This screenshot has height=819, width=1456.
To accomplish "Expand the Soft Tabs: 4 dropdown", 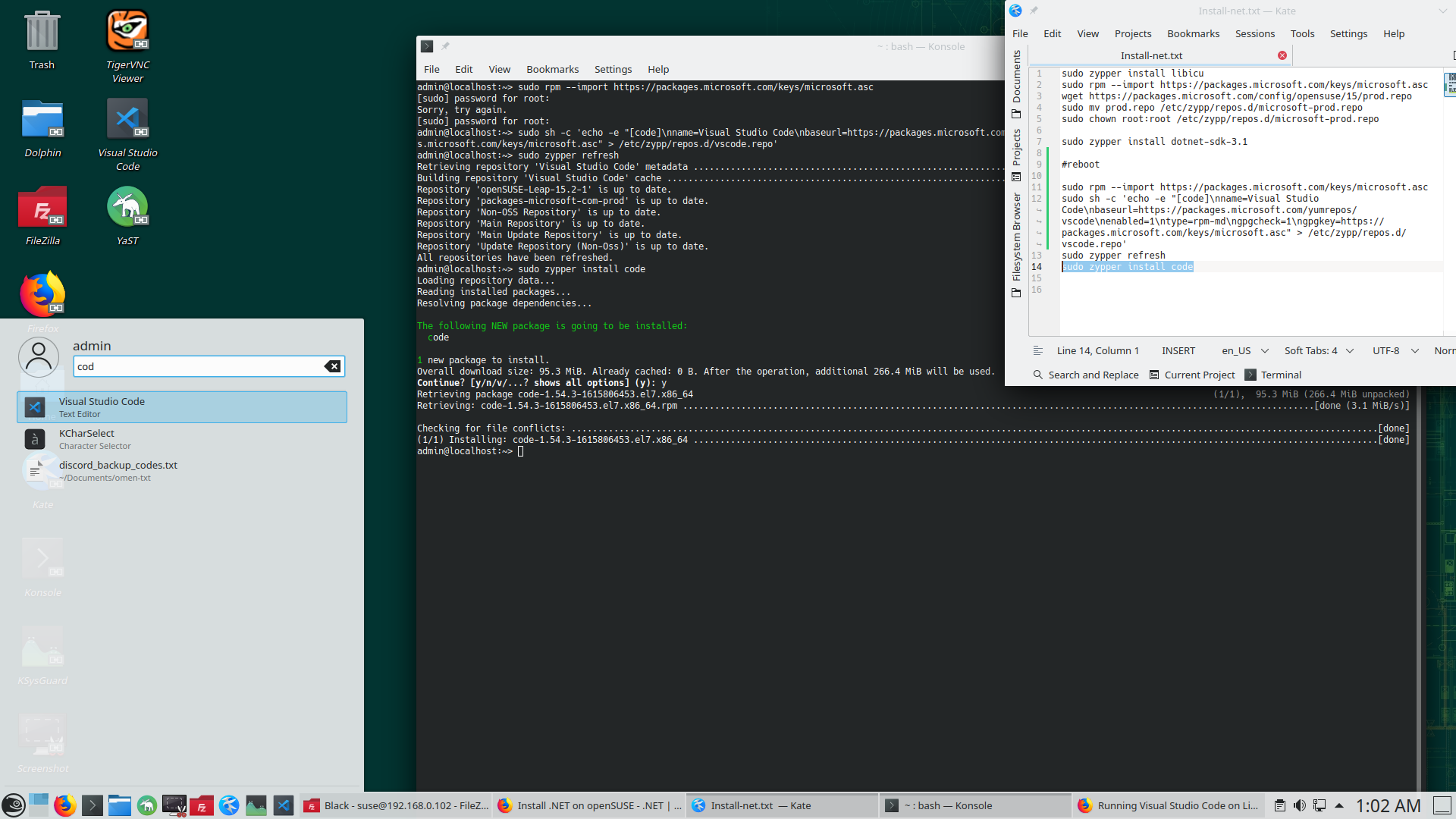I will (x=1318, y=350).
